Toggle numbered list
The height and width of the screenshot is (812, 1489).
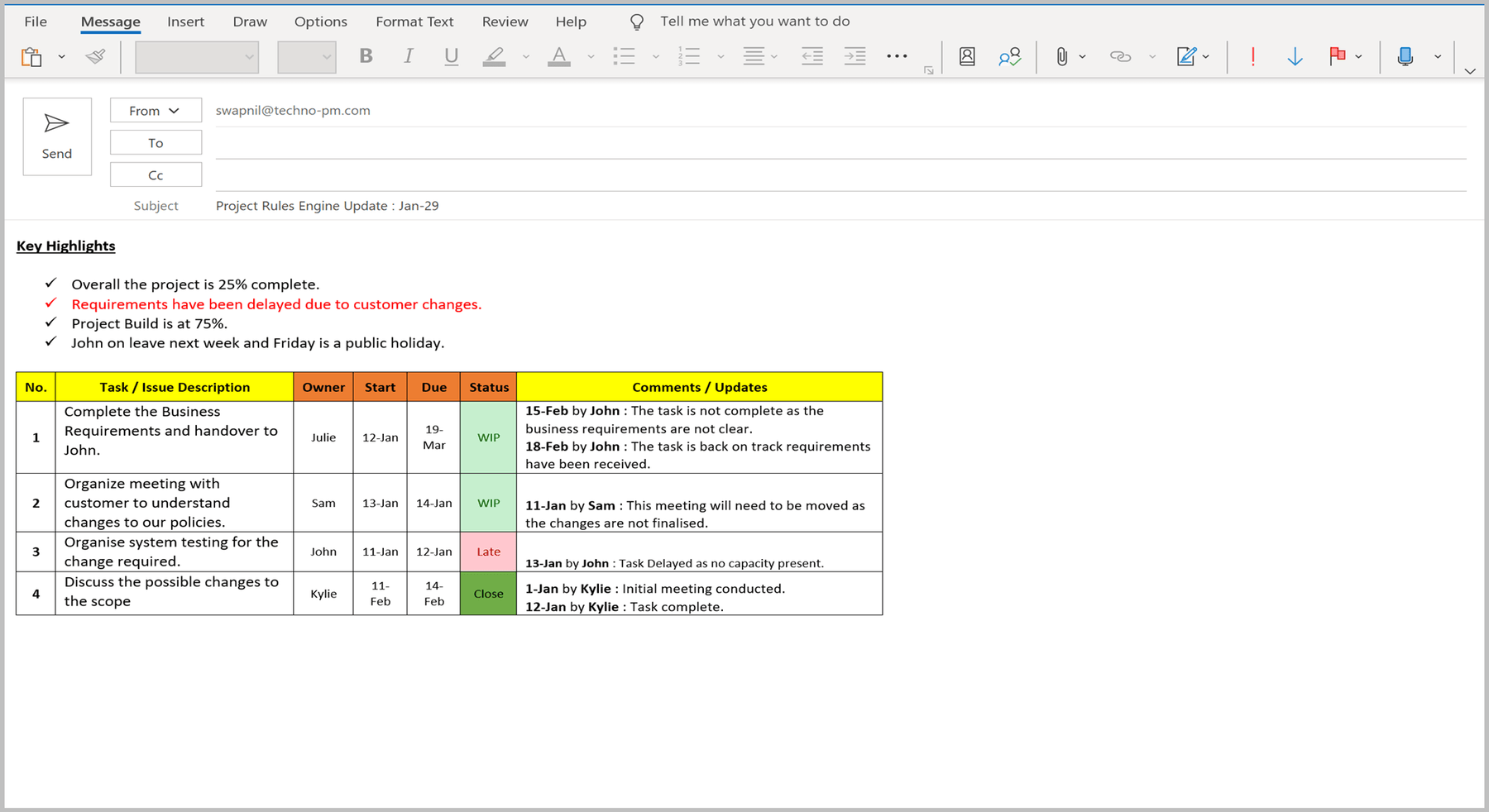click(689, 56)
